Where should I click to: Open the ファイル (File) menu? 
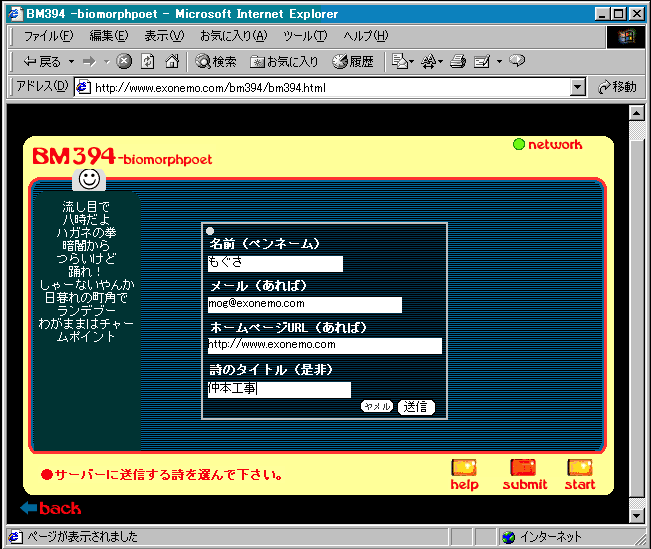point(47,36)
